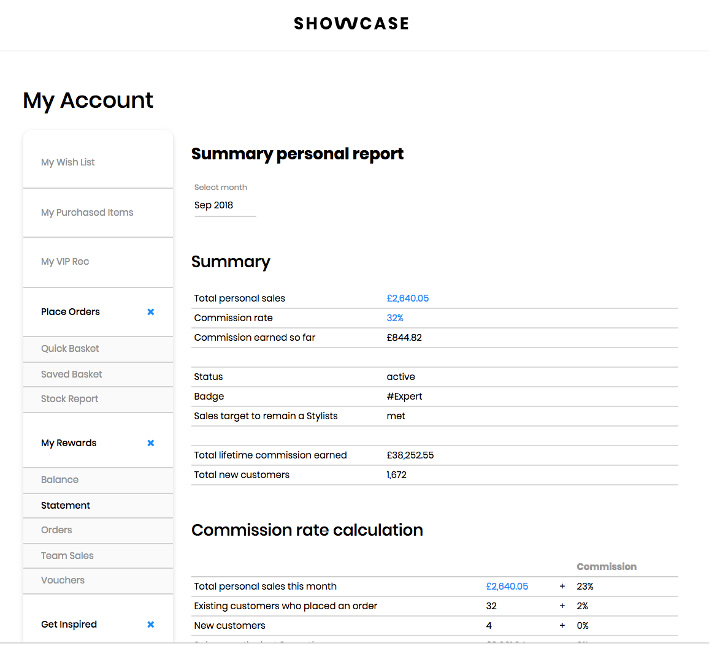Screen dimensions: 710x646
Task: Open Vouchers in the sidebar
Action: point(63,580)
